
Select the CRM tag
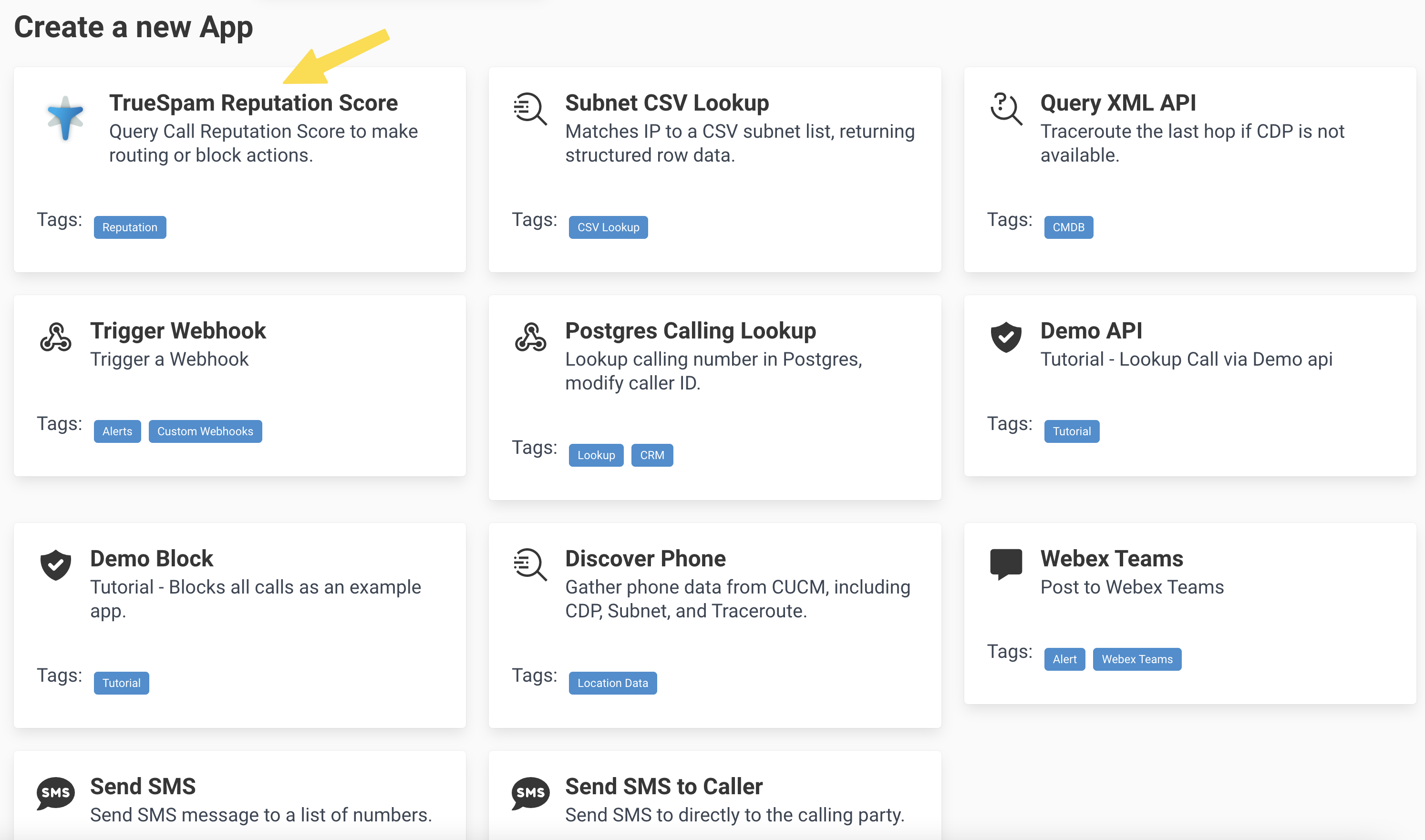pyautogui.click(x=651, y=455)
